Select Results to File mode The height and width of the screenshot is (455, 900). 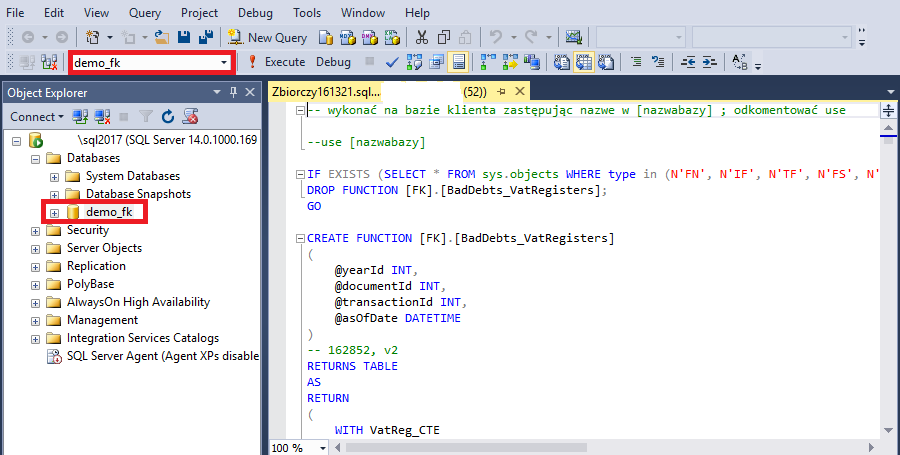[x=606, y=62]
